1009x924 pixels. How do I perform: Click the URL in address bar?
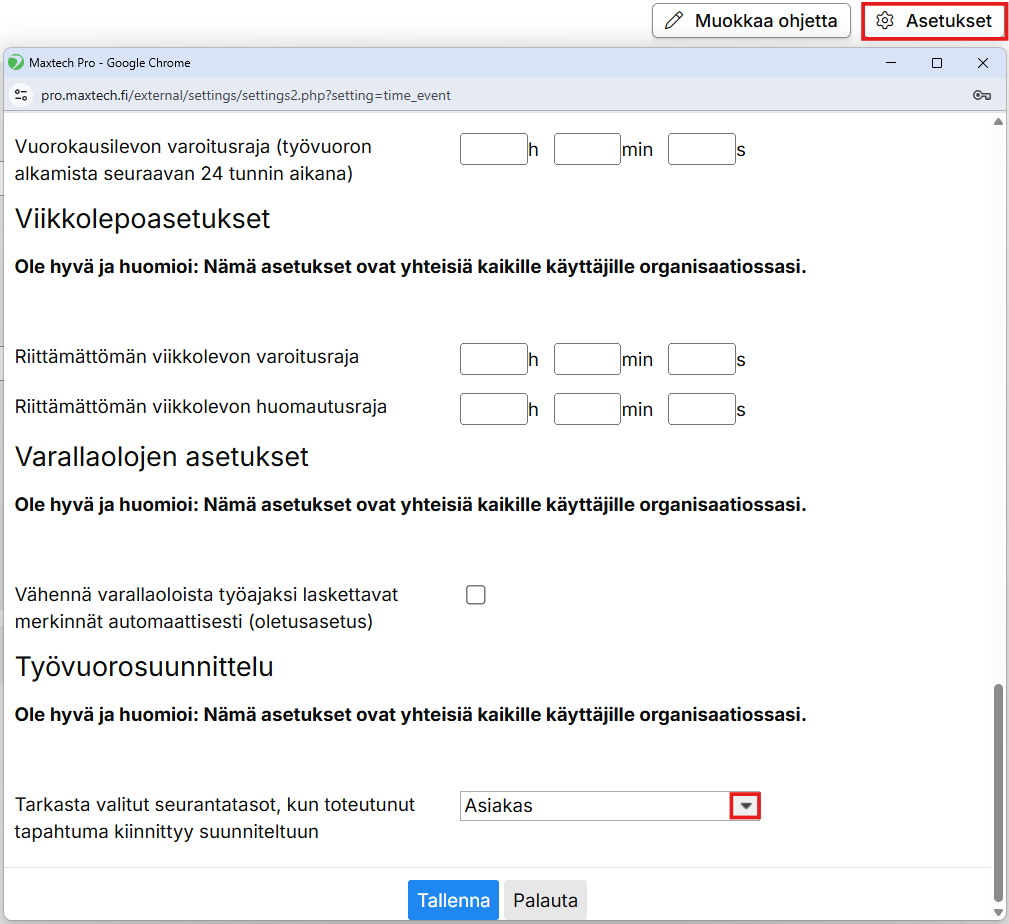[x=245, y=95]
